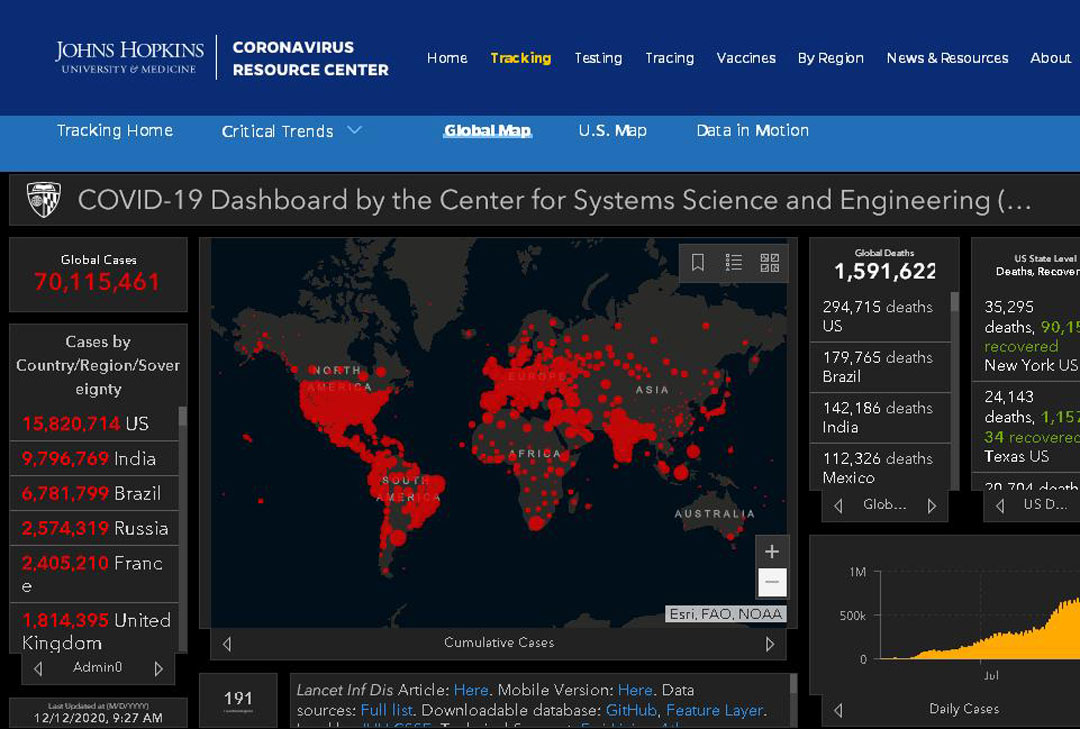Select the '15,820,714 US' cases row
Image resolution: width=1080 pixels, height=729 pixels.
point(94,423)
